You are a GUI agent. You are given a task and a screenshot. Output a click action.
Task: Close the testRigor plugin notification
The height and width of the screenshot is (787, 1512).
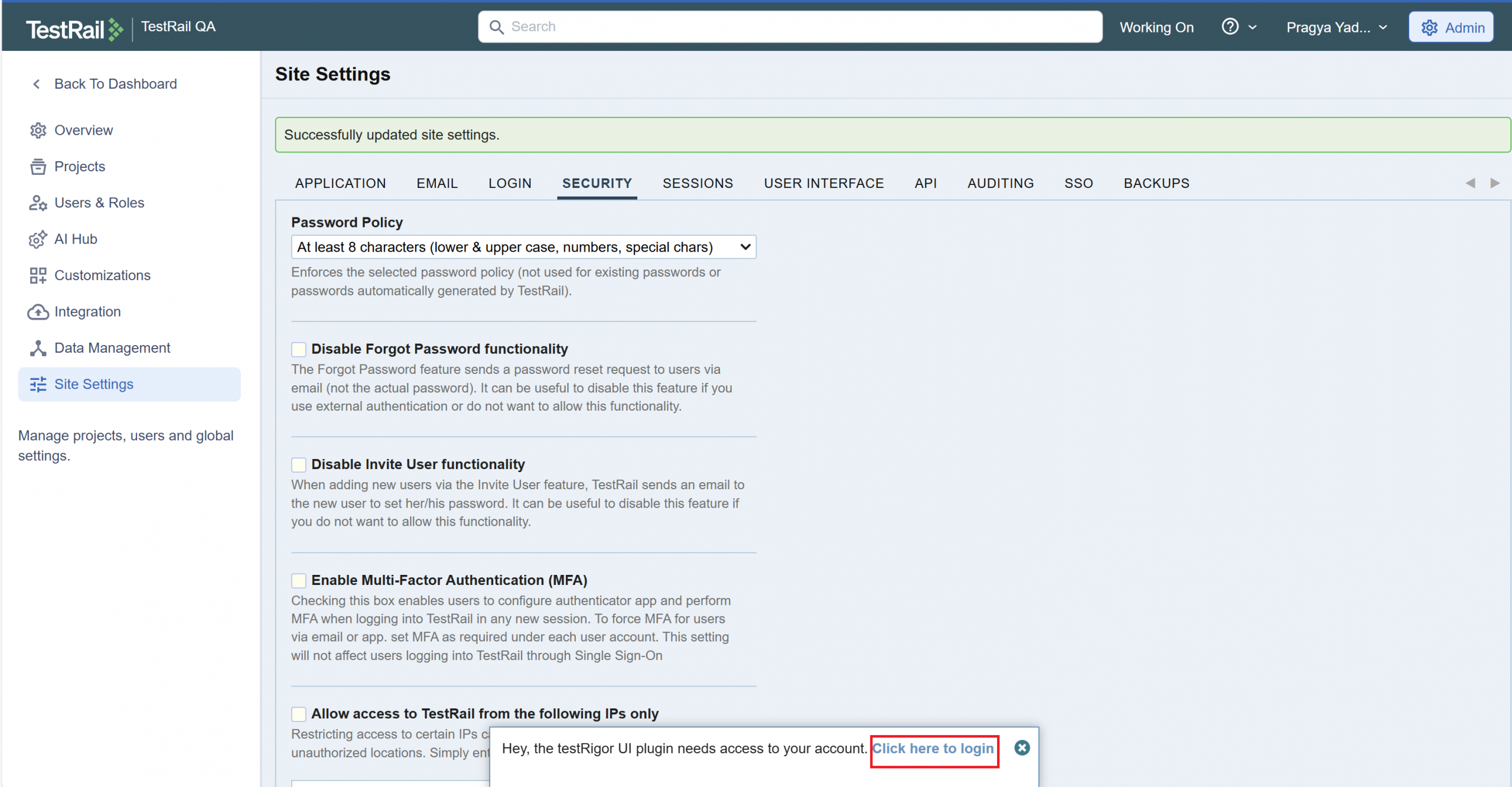pos(1022,748)
